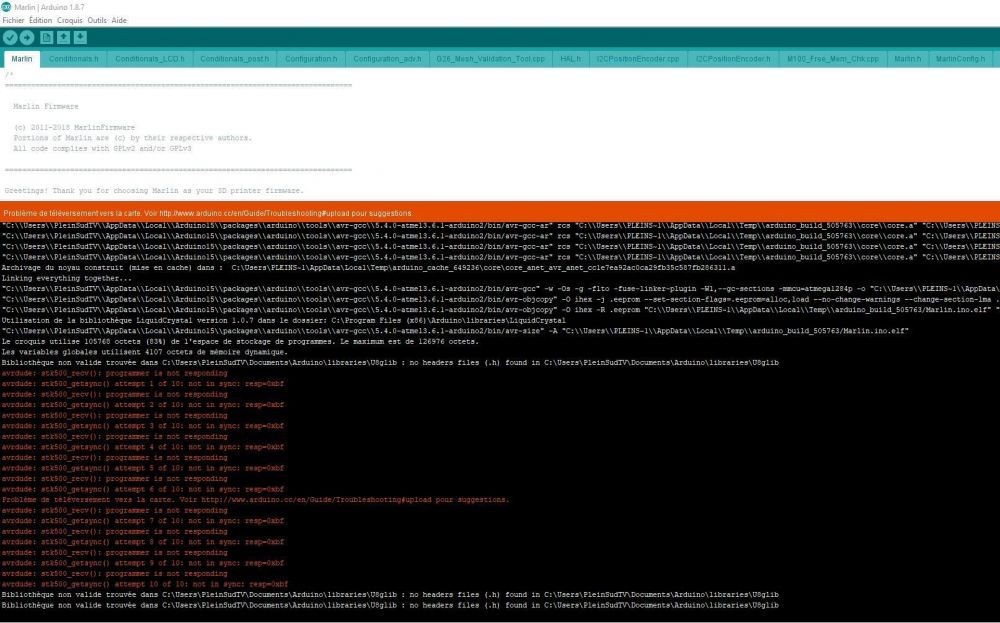Screen dimensions: 1000x623
Task: Open the I2CPositionEncoder.h tab
Action: (x=733, y=59)
